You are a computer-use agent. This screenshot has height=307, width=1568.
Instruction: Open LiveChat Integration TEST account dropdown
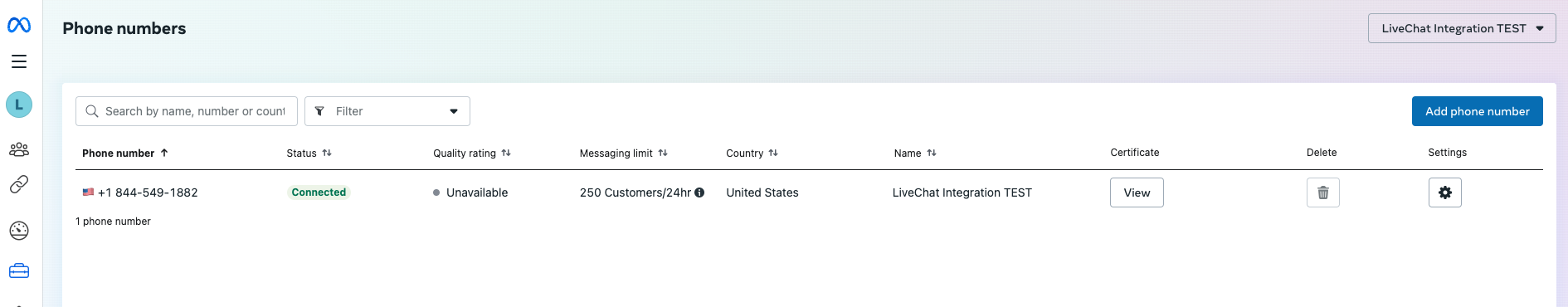[x=1462, y=28]
